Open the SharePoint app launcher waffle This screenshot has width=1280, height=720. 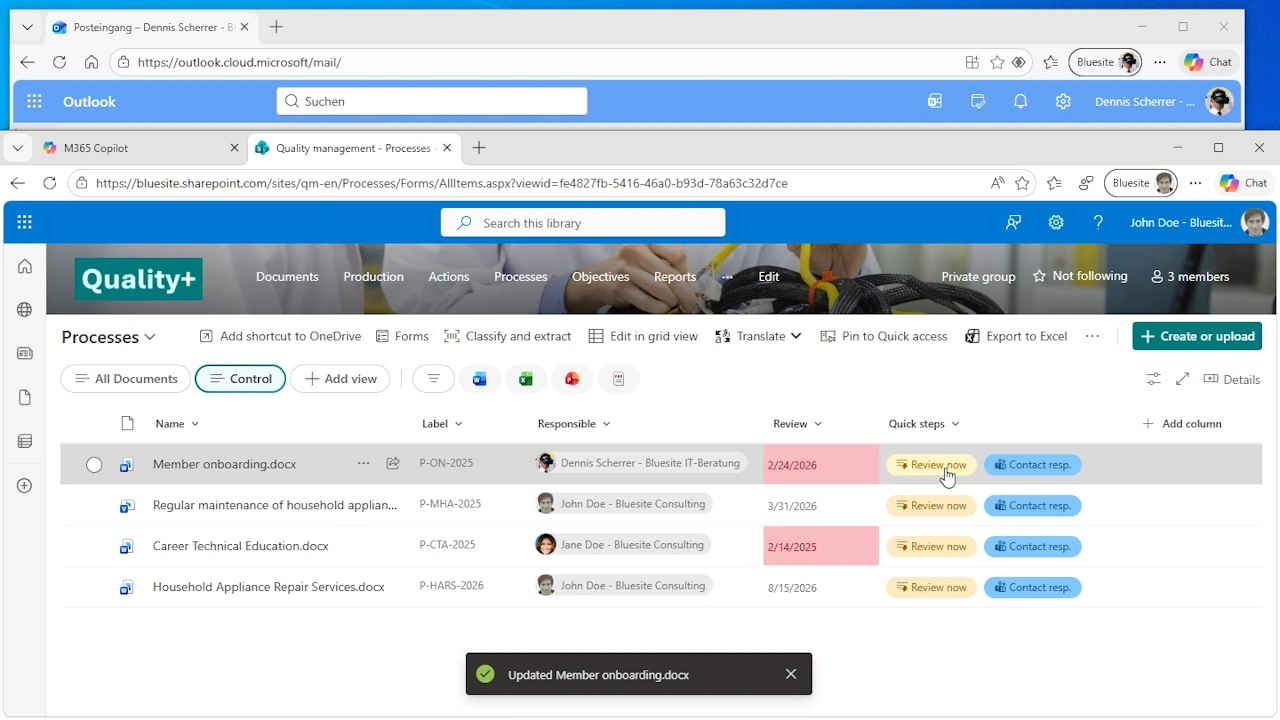tap(24, 223)
